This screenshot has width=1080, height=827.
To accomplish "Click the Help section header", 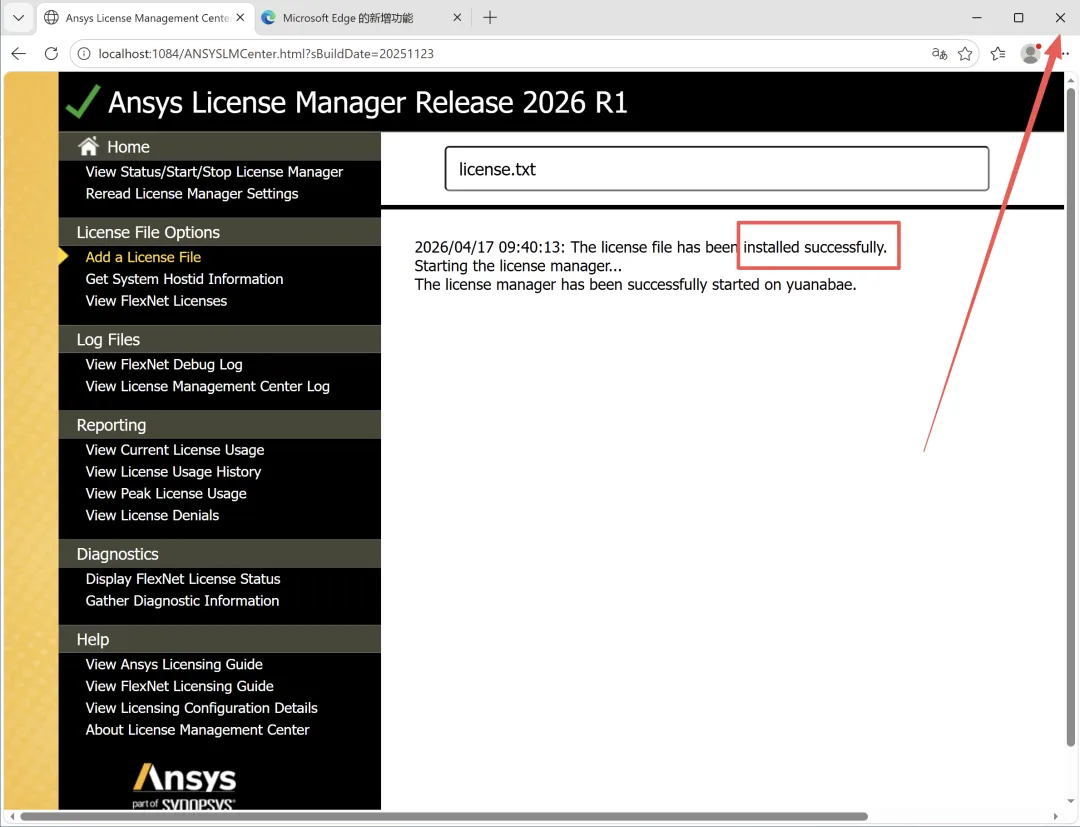I will 92,639.
